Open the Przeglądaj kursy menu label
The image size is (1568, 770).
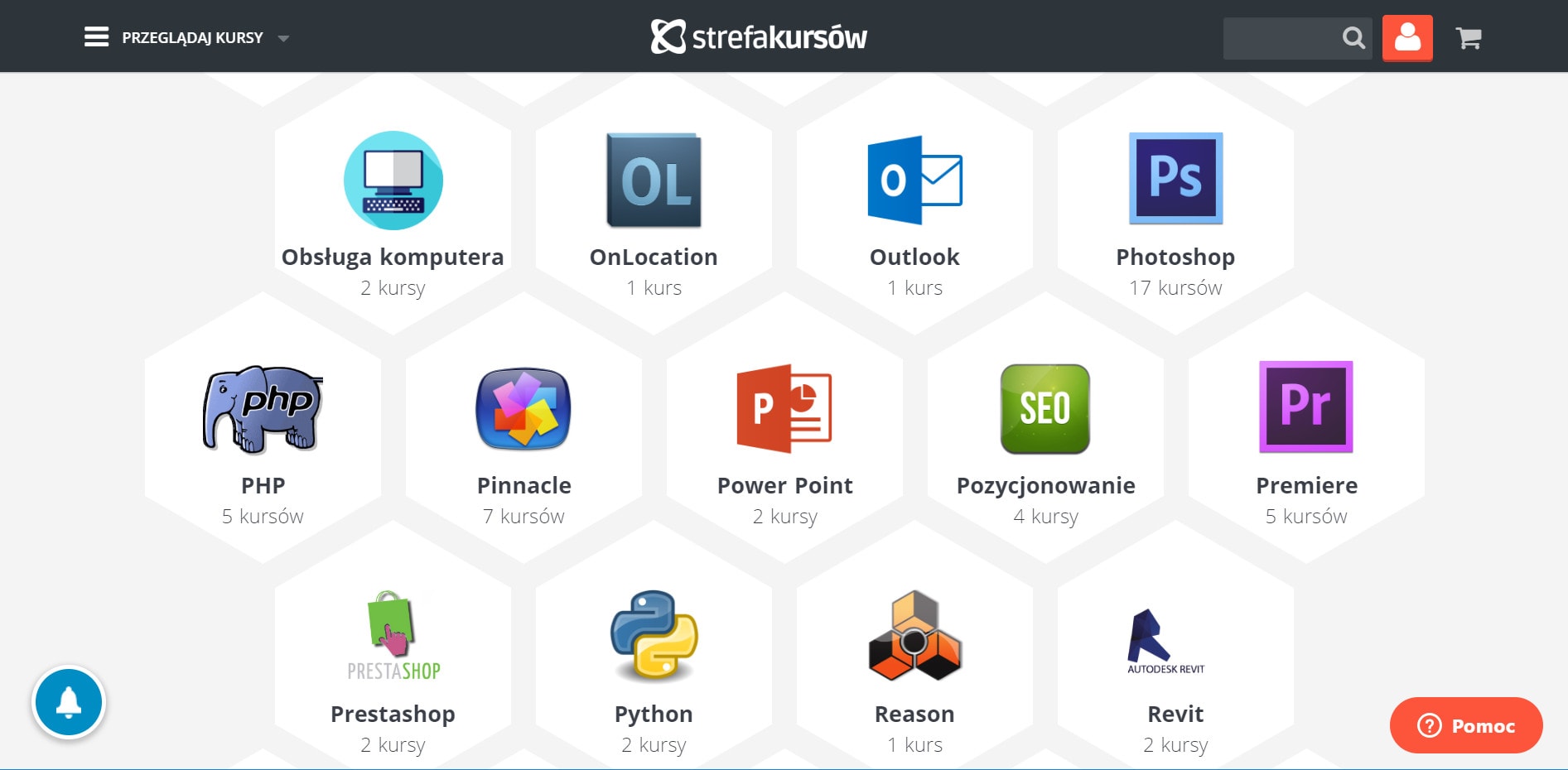click(x=192, y=37)
